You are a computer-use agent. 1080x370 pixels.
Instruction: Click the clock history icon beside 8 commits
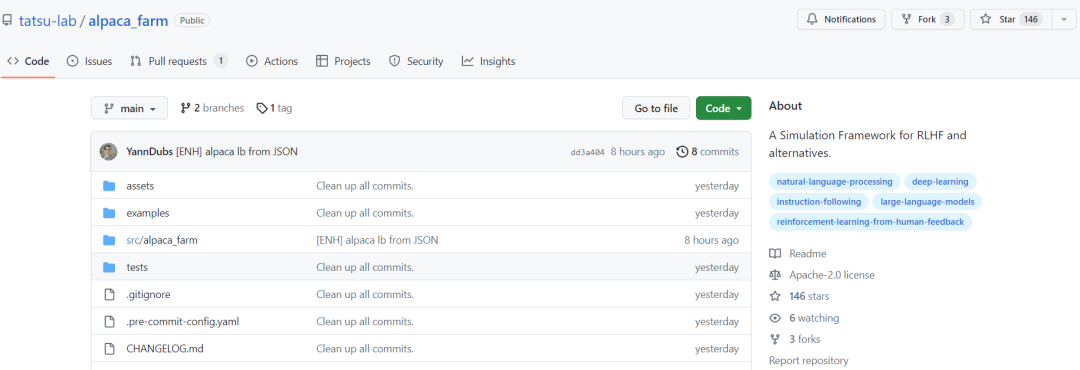pos(683,152)
